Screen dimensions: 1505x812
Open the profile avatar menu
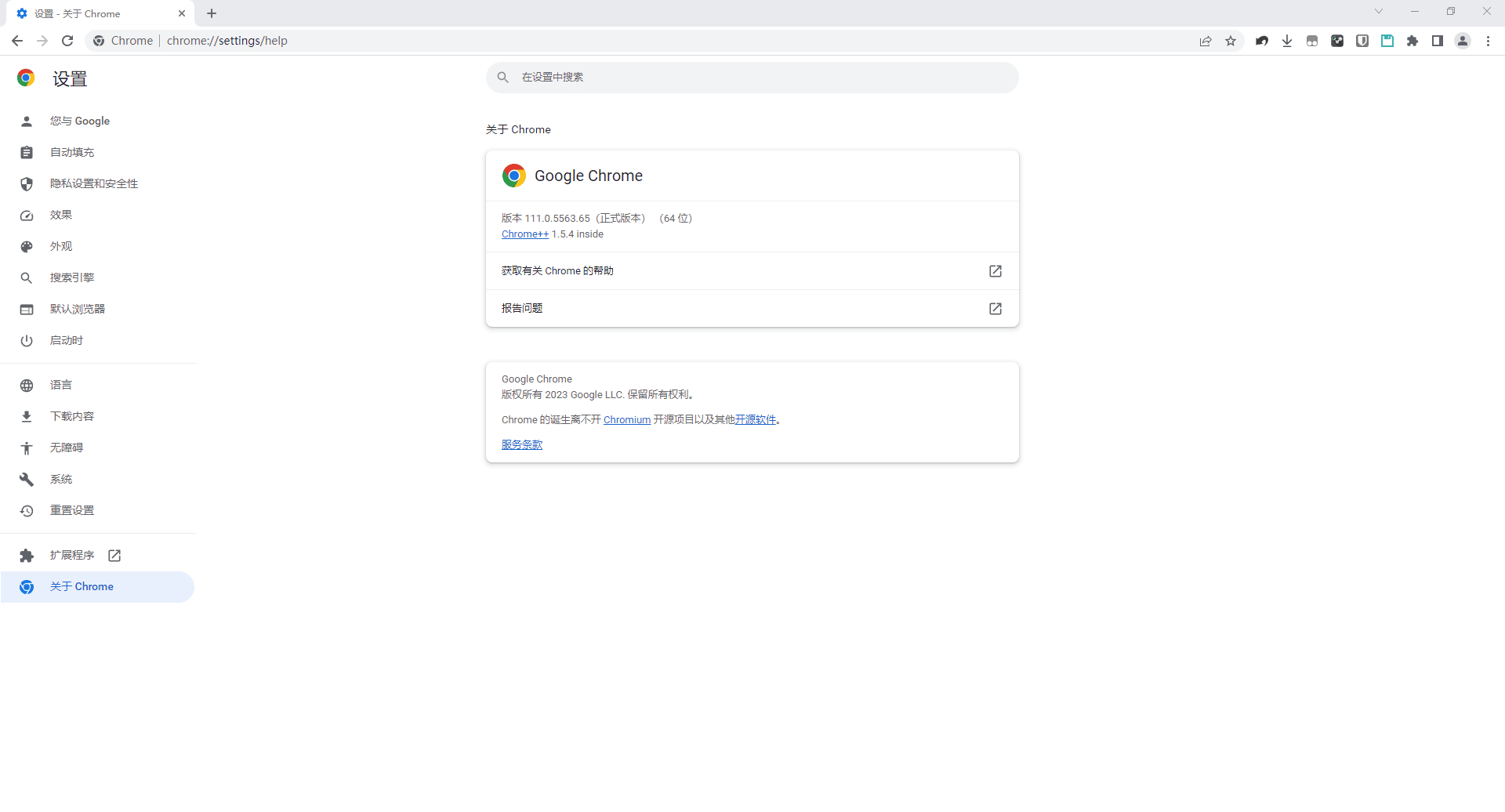click(x=1463, y=41)
